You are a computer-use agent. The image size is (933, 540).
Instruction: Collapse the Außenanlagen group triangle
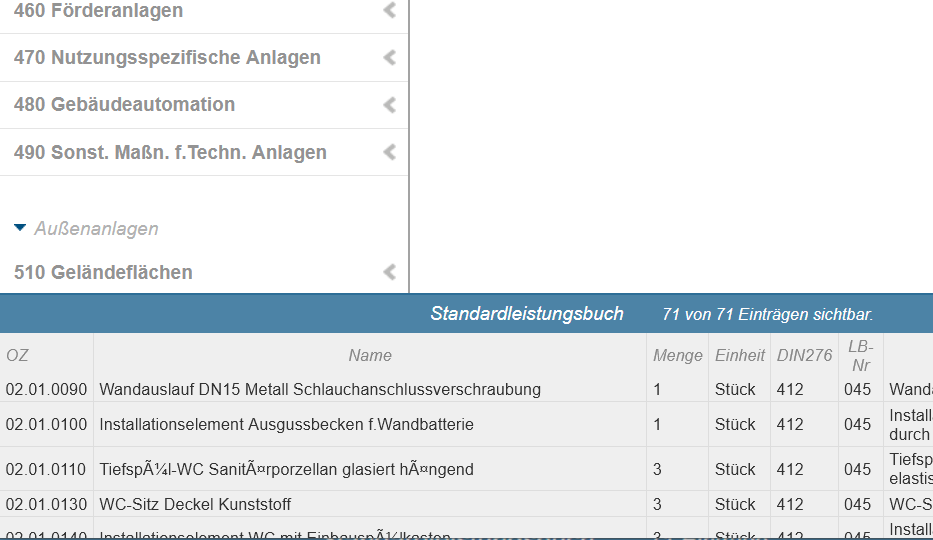(x=20, y=228)
